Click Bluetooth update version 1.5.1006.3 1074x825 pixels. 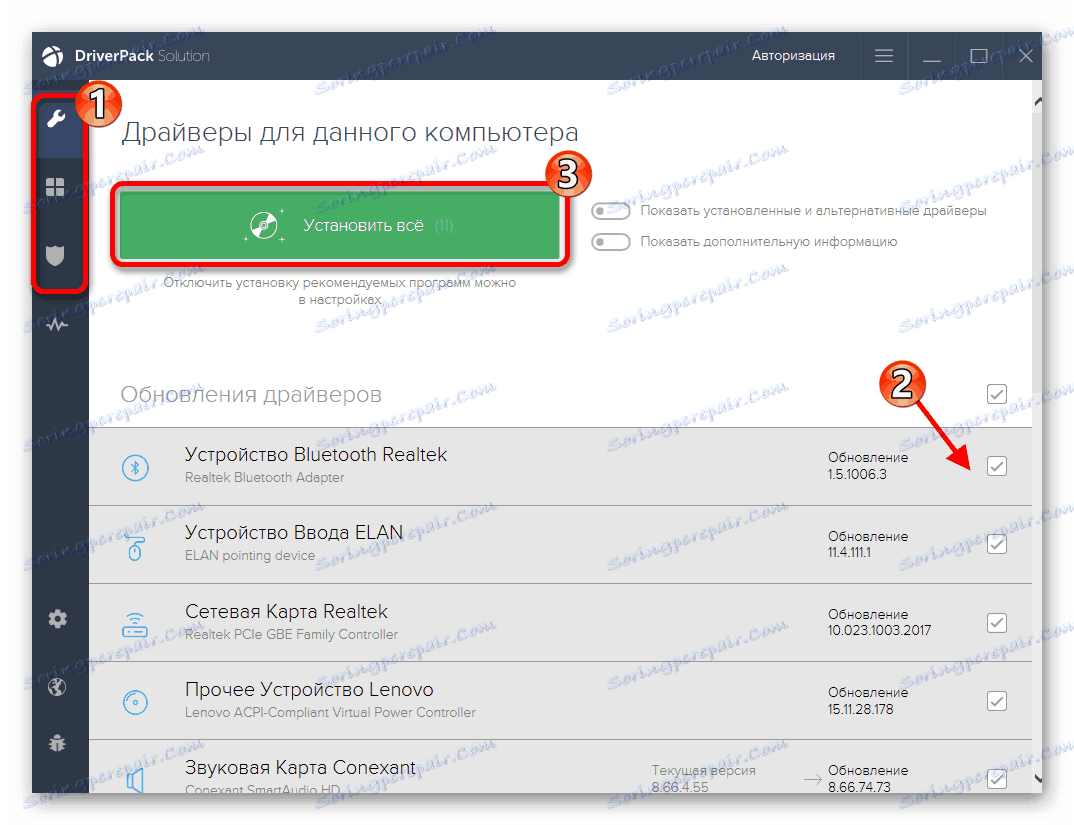pos(857,474)
